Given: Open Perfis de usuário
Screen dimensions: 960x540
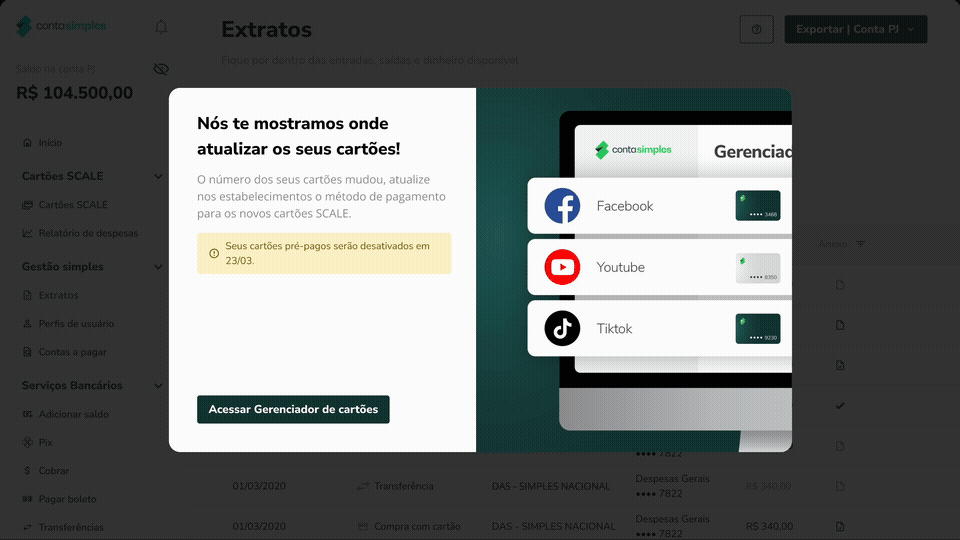Looking at the screenshot, I should (76, 323).
